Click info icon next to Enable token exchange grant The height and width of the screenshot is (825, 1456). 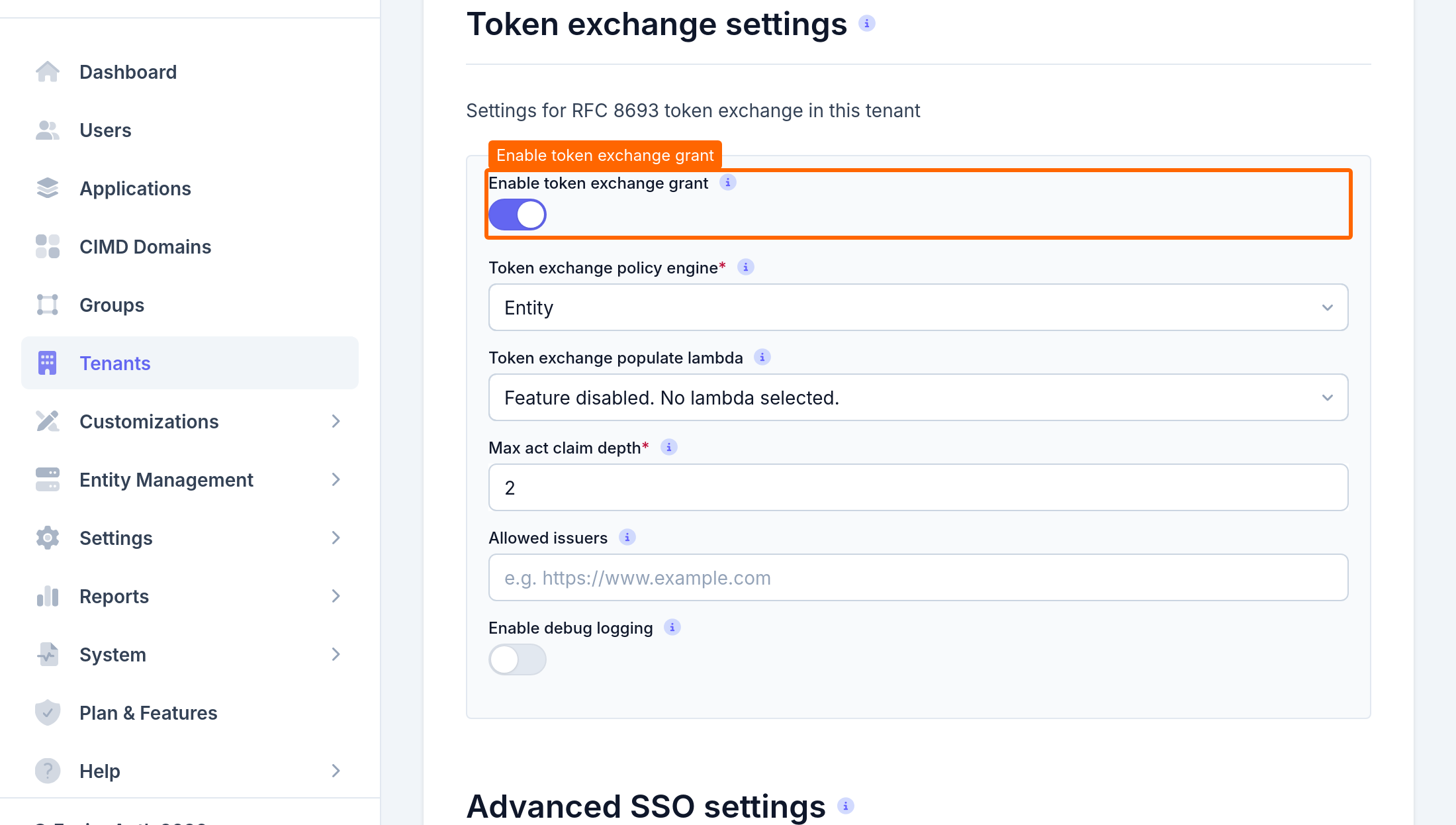coord(728,182)
